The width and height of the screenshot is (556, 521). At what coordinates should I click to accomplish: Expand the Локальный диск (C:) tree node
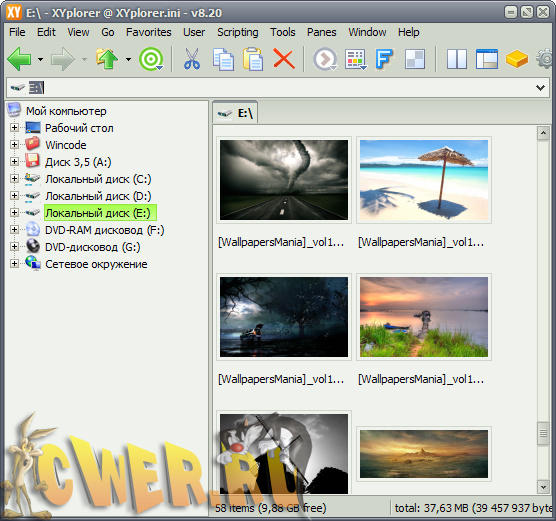tap(14, 178)
